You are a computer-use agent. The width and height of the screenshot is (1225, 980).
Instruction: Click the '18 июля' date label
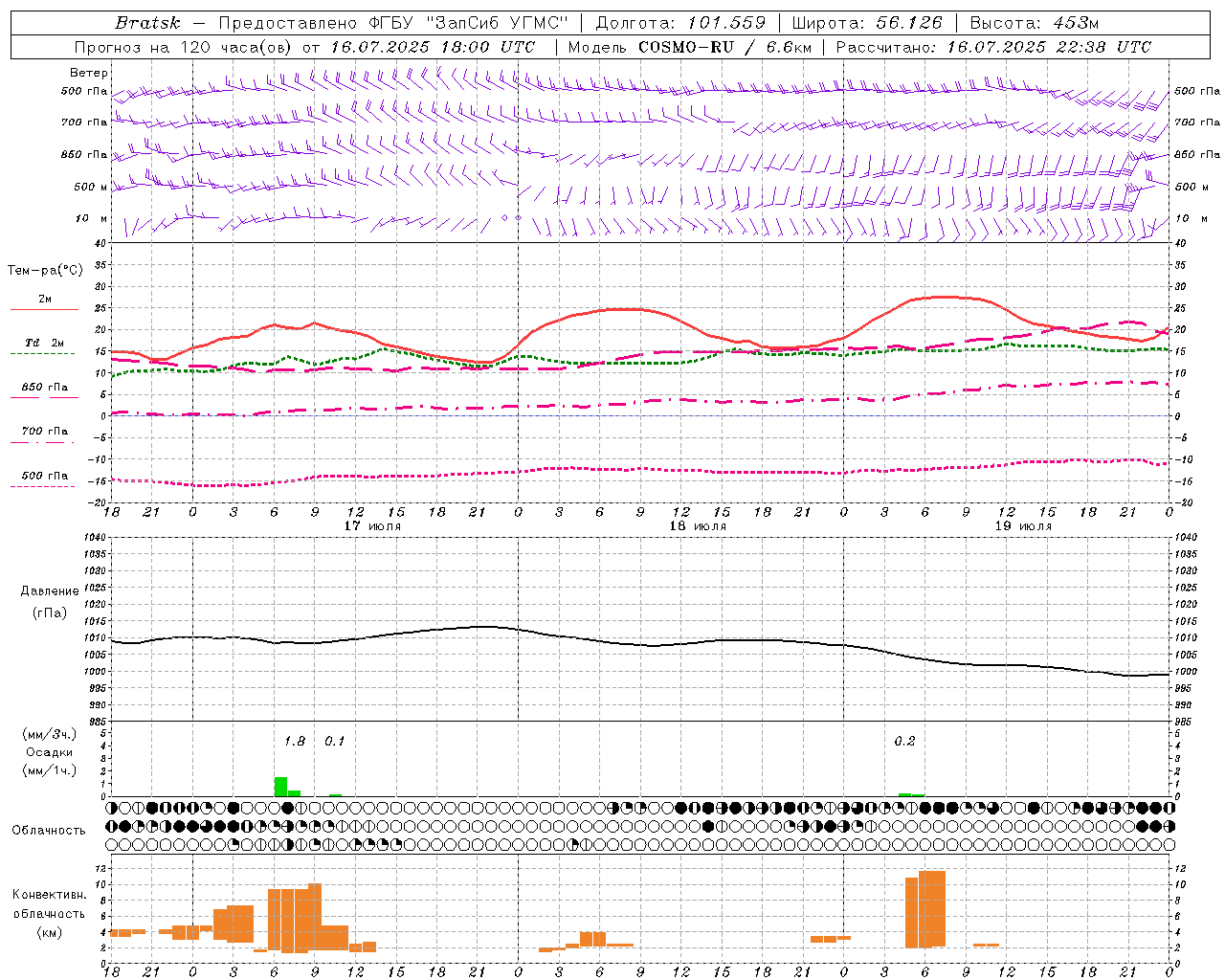pos(698,525)
